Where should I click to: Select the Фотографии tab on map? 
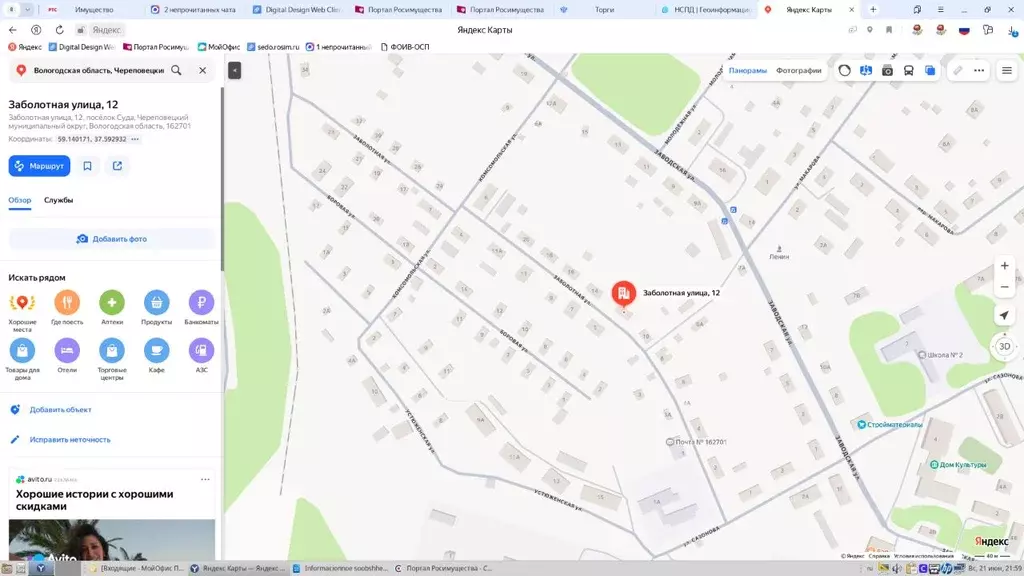pos(798,71)
